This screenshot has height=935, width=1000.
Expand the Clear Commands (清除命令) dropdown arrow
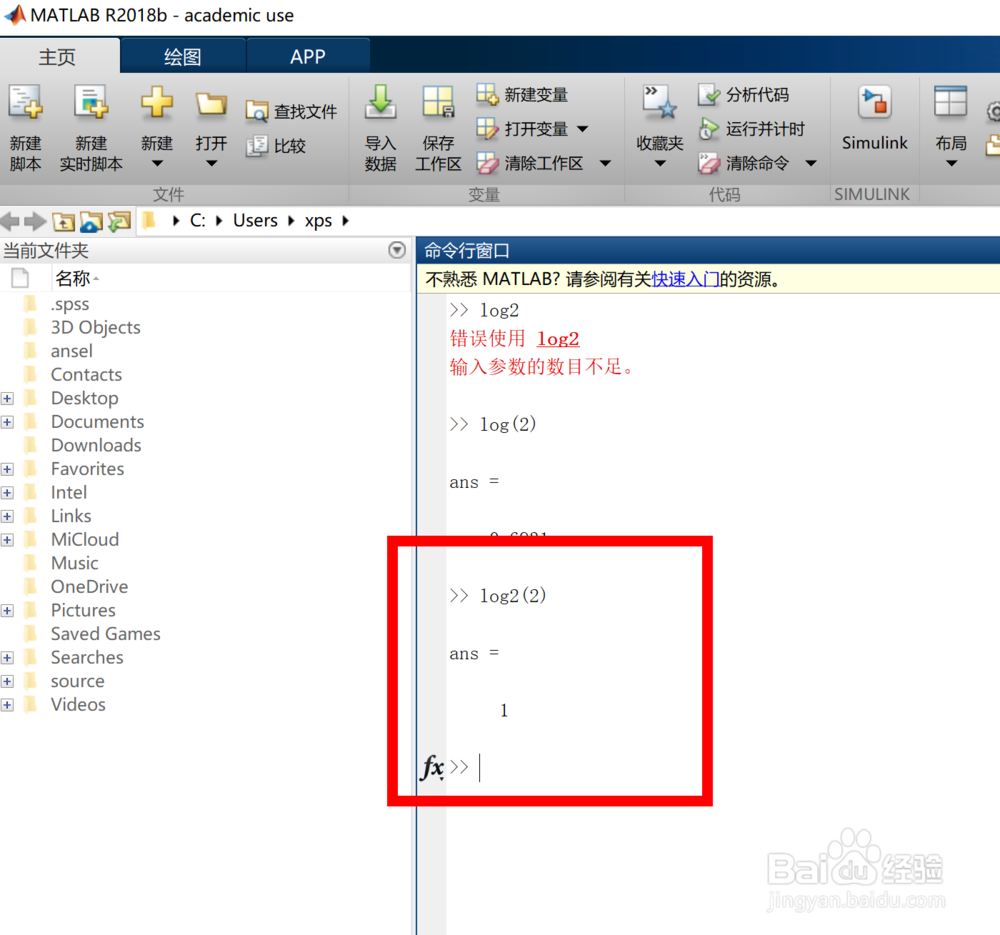[811, 163]
